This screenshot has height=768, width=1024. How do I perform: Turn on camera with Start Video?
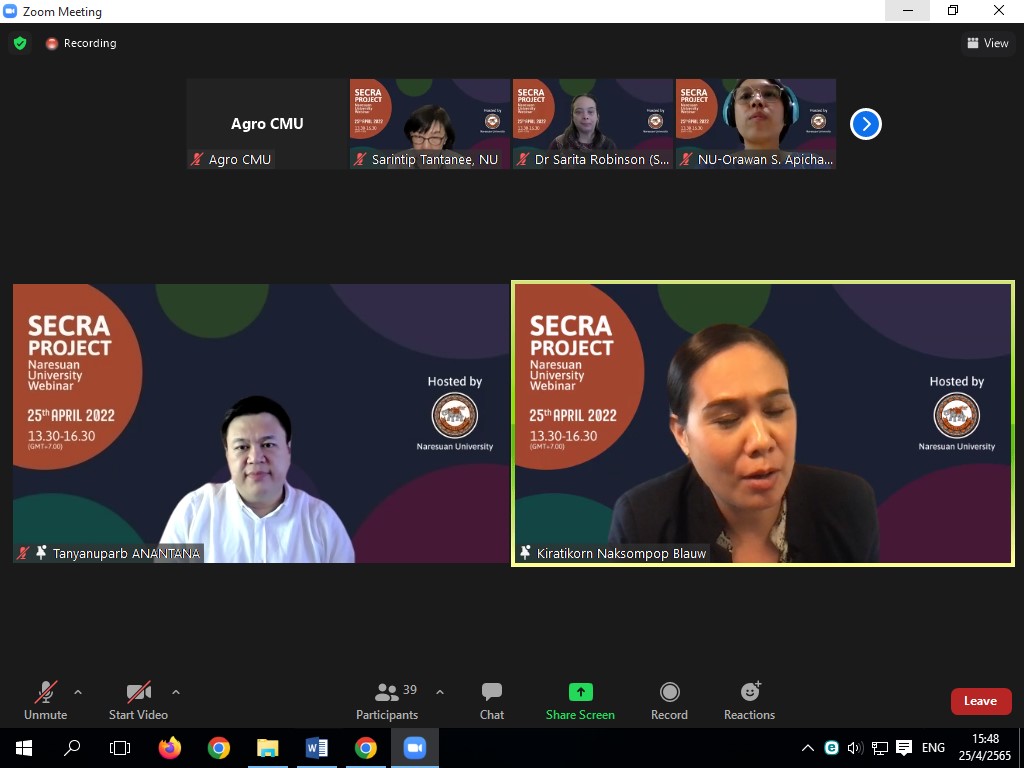point(138,701)
